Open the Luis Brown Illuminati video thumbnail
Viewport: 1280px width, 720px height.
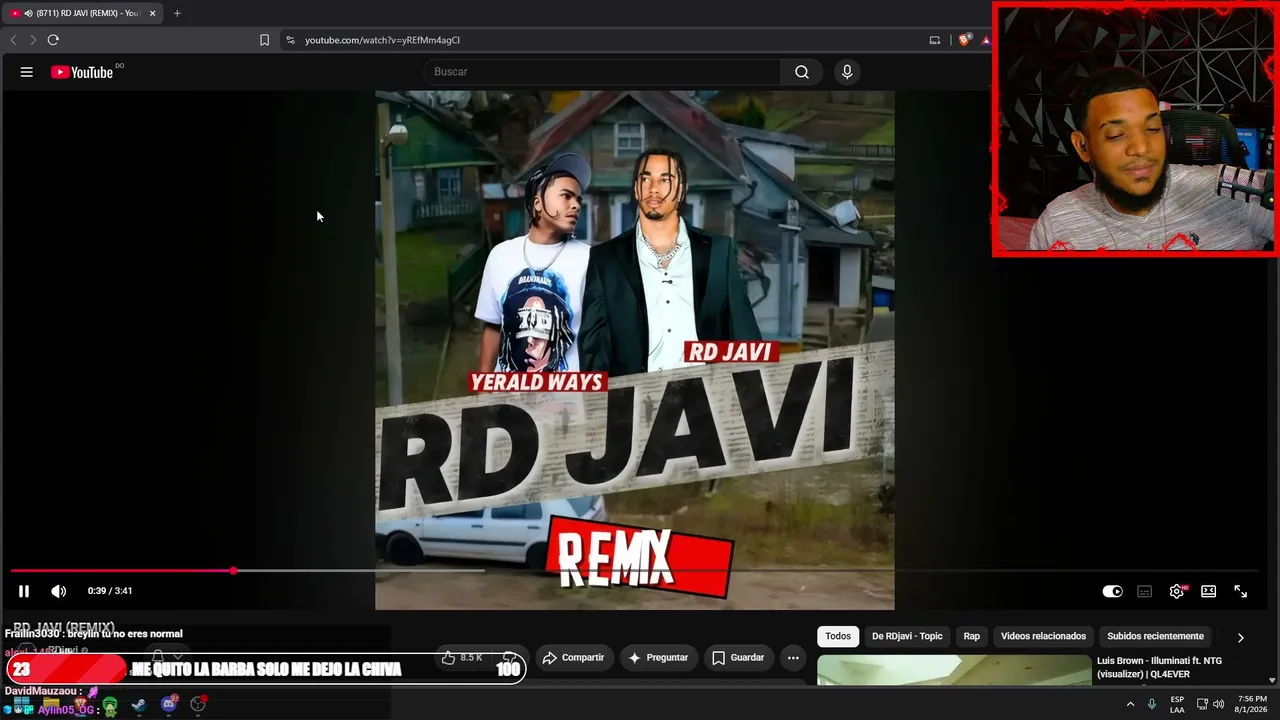(954, 670)
